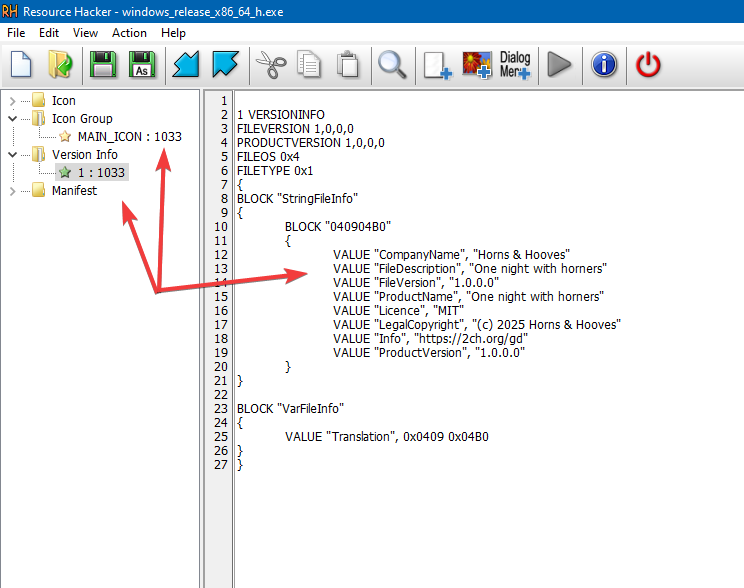This screenshot has width=744, height=588.
Task: Expand the Manifest folder node
Action: click(13, 191)
